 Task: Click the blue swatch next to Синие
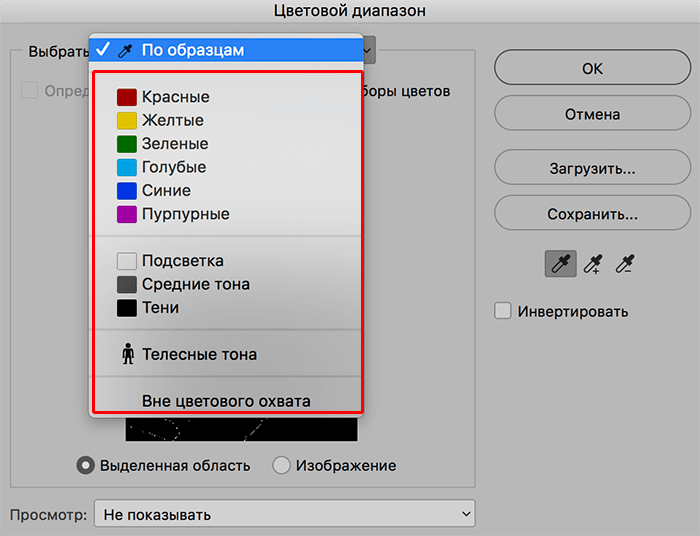pyautogui.click(x=127, y=191)
